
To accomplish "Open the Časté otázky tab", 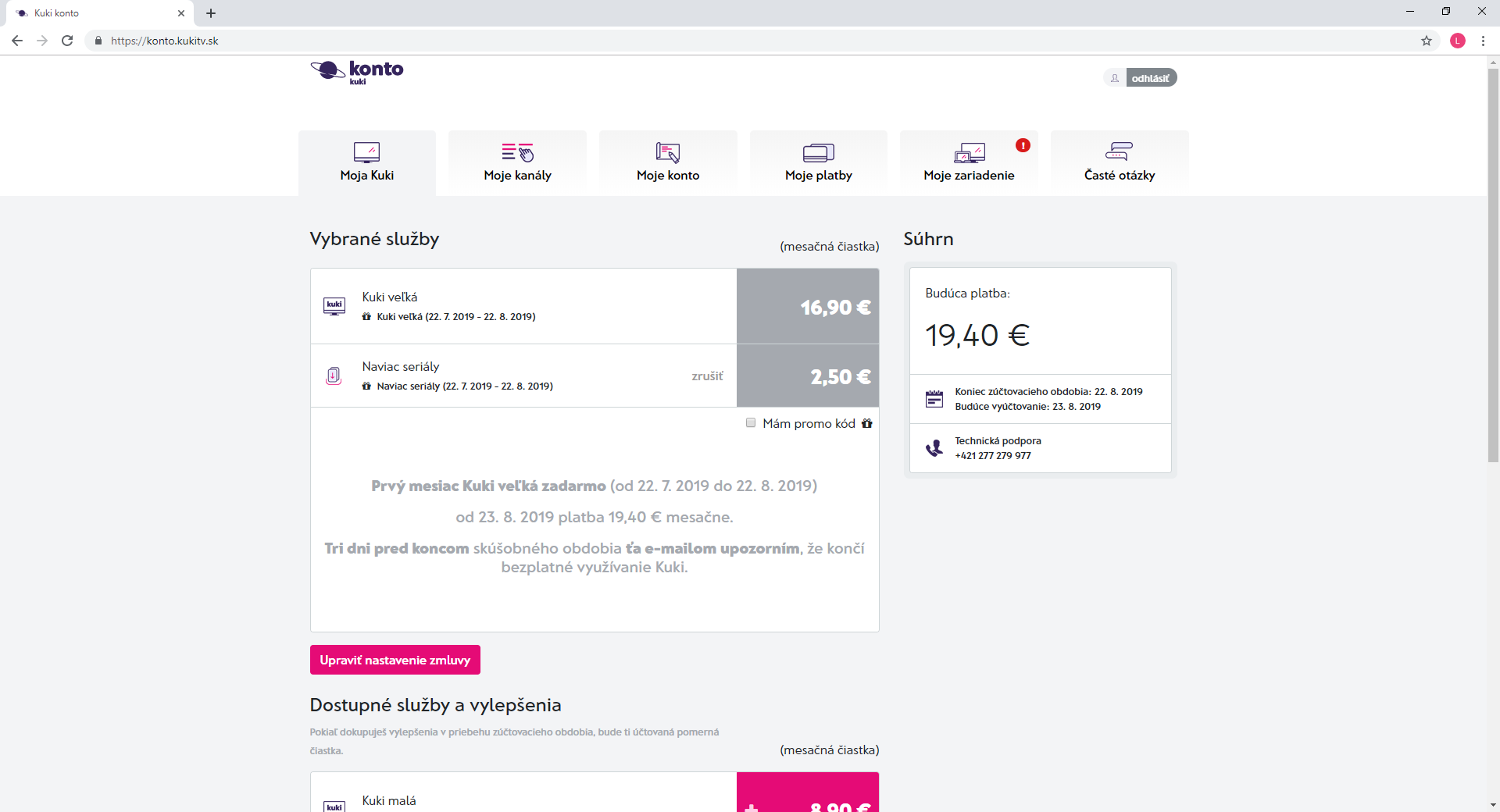I will point(1120,163).
